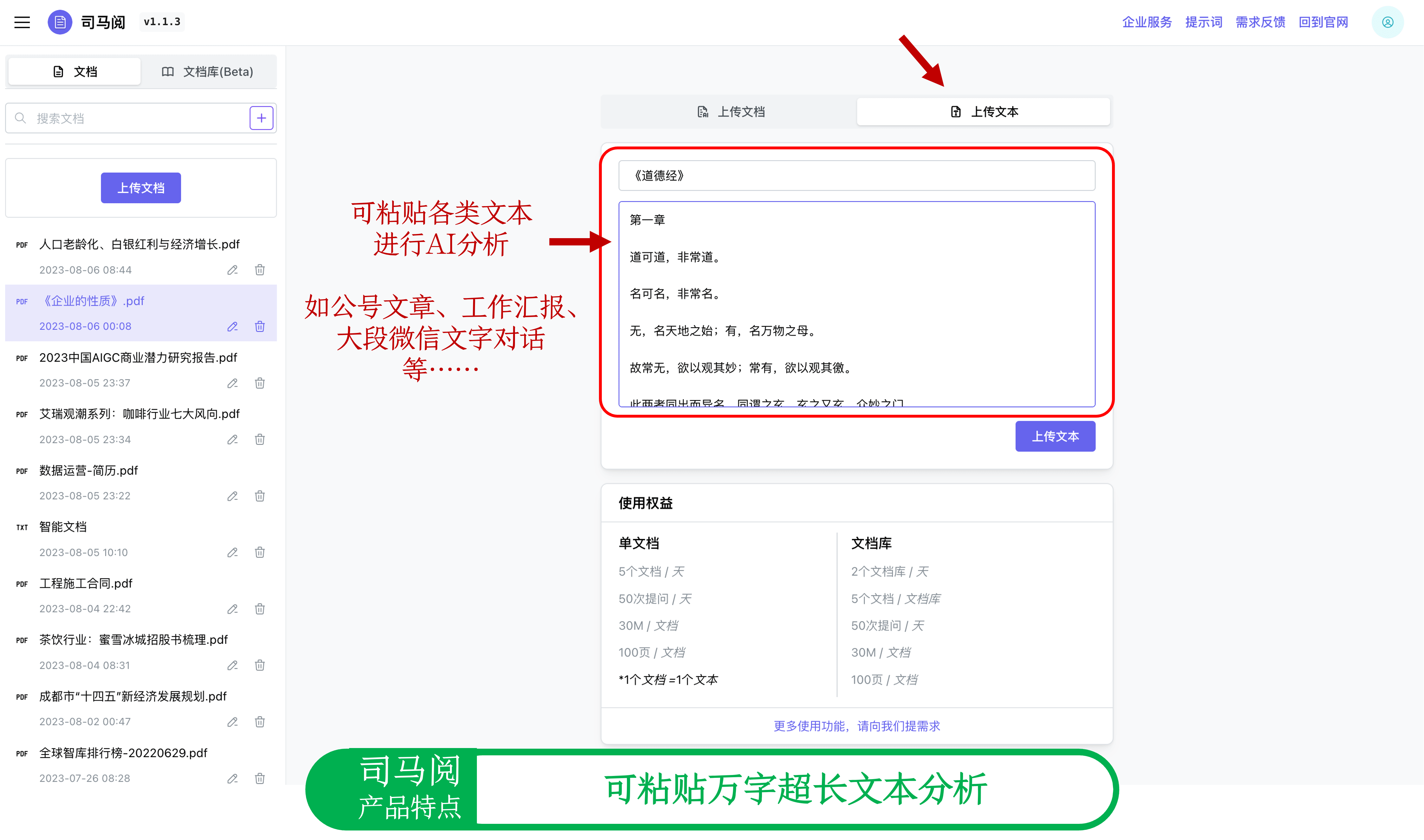1424x840 pixels.
Task: Go to 回到官网 link
Action: tap(1323, 23)
